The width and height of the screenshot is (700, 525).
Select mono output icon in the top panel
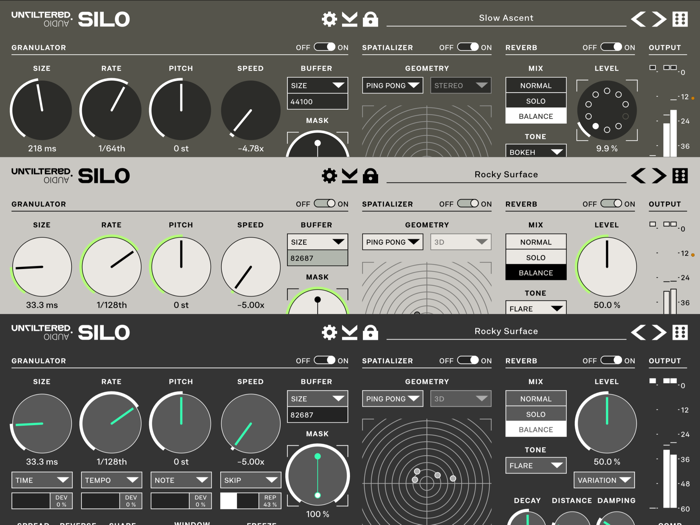(653, 67)
